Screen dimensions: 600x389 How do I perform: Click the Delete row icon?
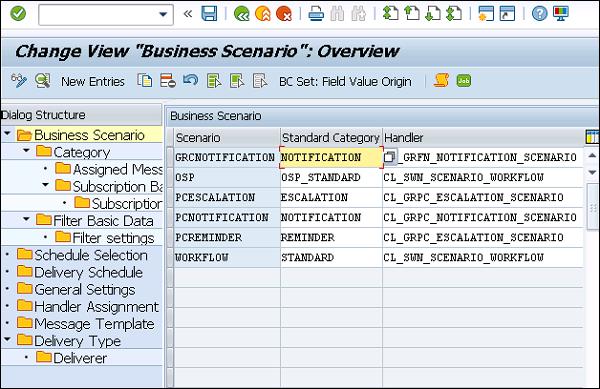(168, 81)
